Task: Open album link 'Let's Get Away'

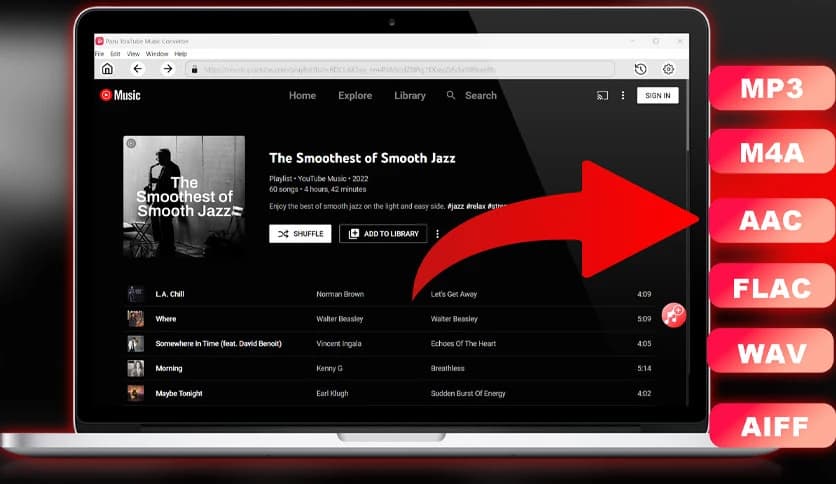Action: 454,294
